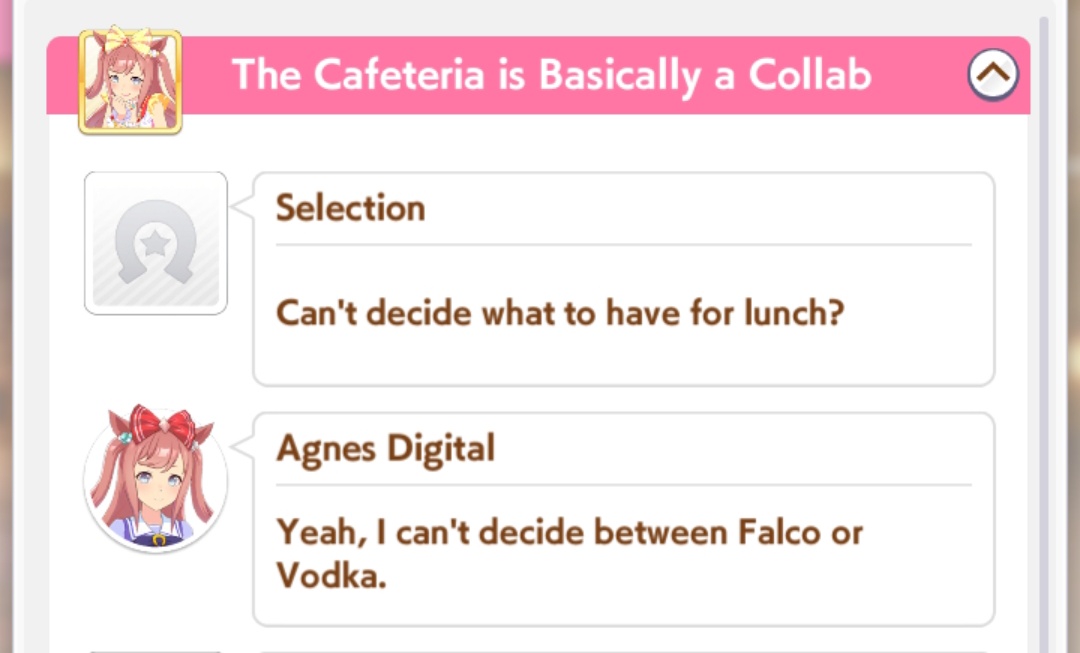The width and height of the screenshot is (1080, 653).
Task: Click the partially visible dialogue bubble at bottom
Action: 622,648
